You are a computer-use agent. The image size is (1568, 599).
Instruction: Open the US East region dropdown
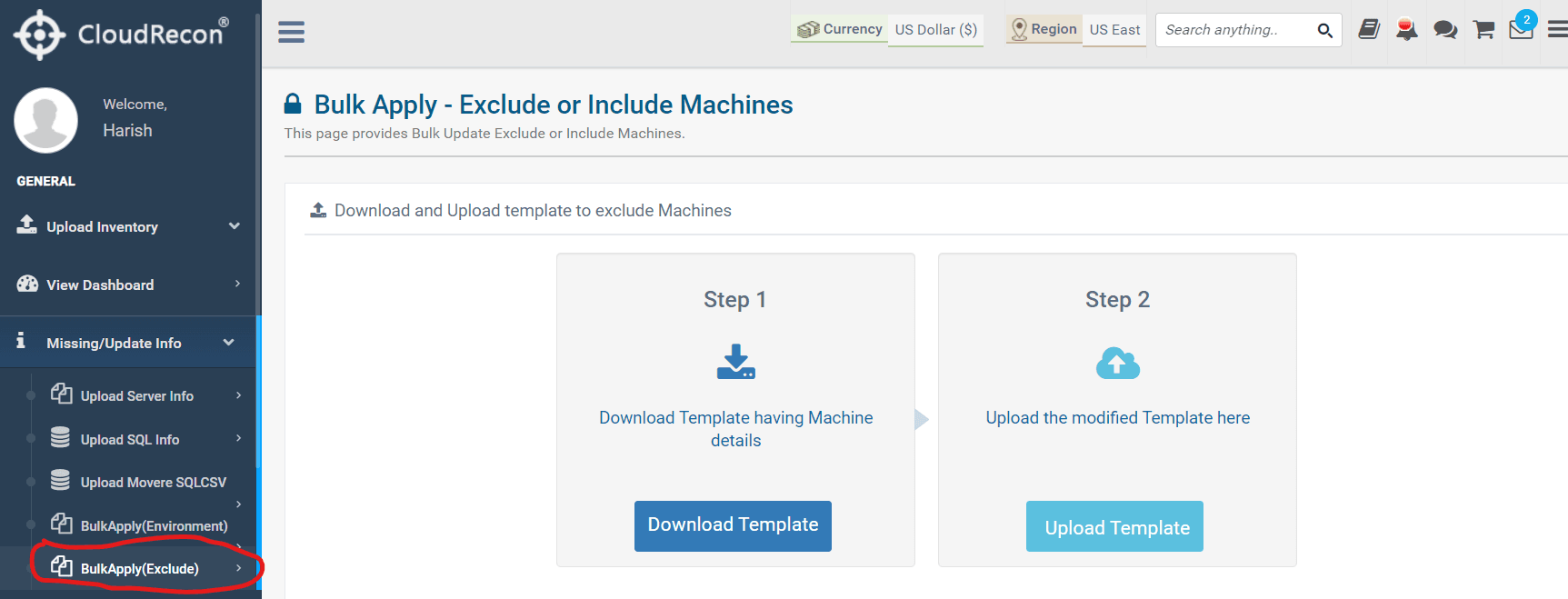[x=1114, y=29]
